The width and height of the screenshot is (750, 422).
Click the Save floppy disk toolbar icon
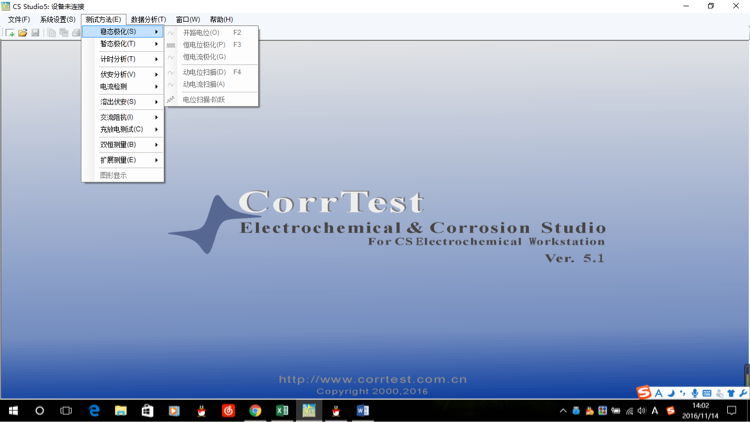pyautogui.click(x=35, y=33)
